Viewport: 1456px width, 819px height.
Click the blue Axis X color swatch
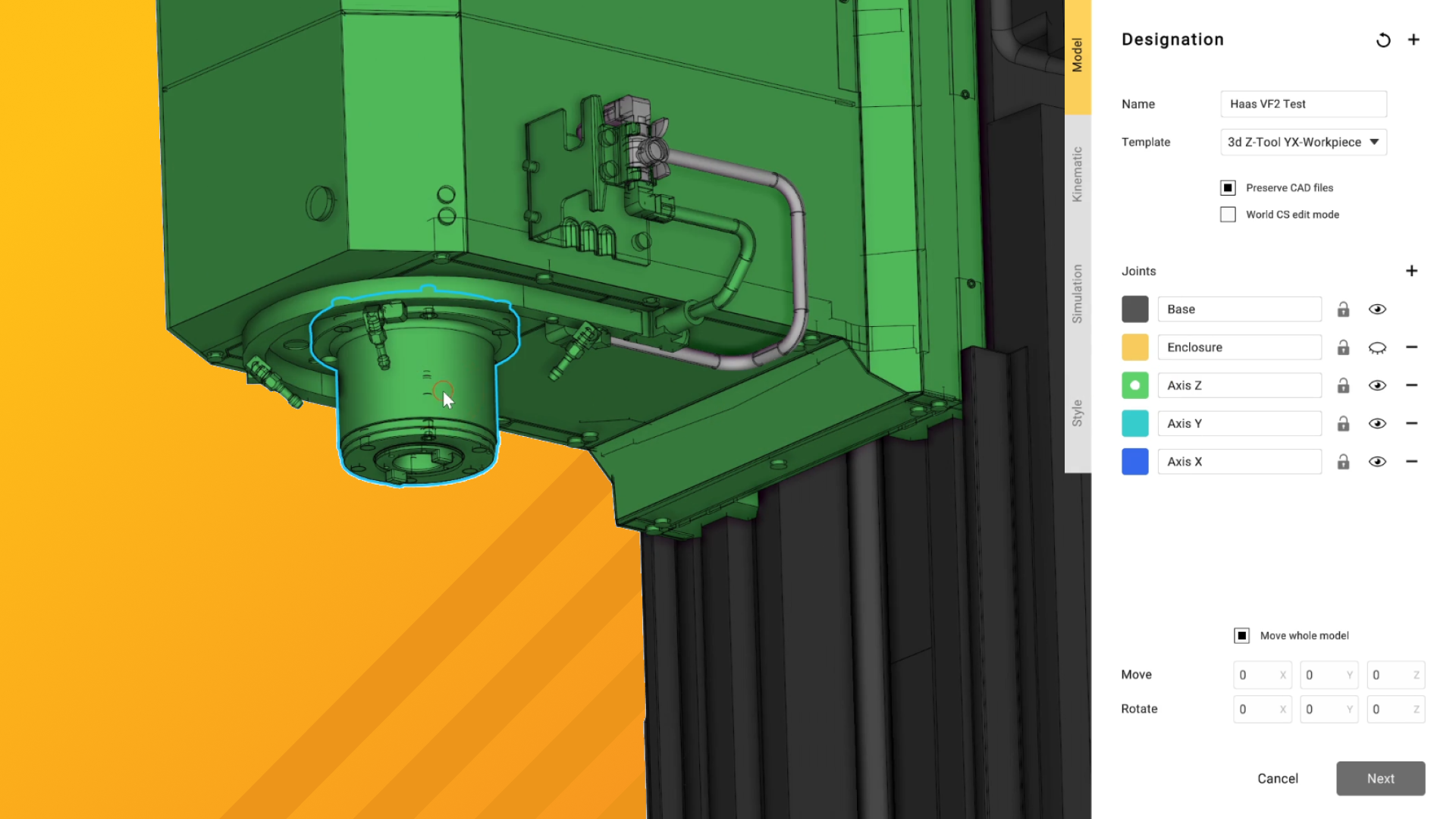(x=1134, y=462)
